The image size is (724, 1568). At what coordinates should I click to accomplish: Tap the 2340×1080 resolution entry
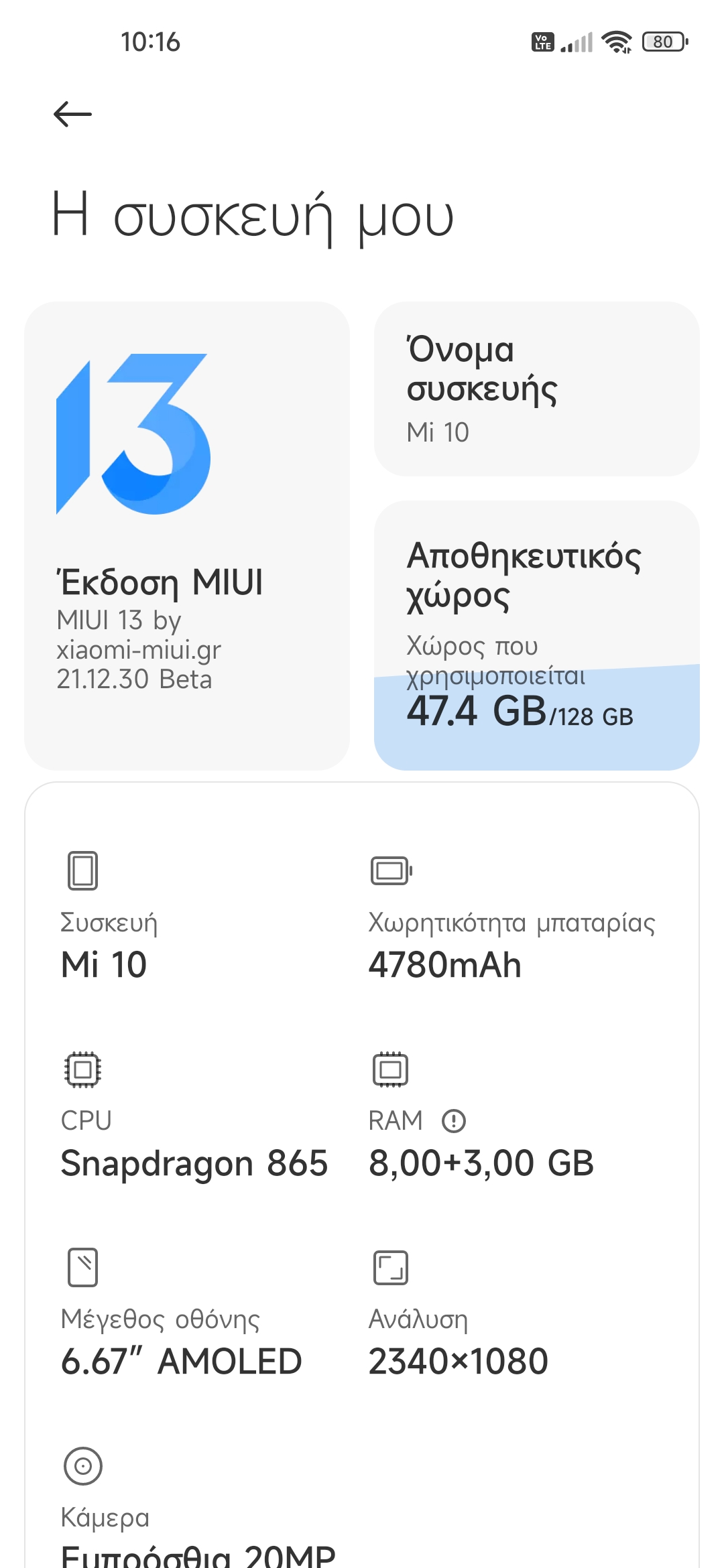(x=458, y=1361)
